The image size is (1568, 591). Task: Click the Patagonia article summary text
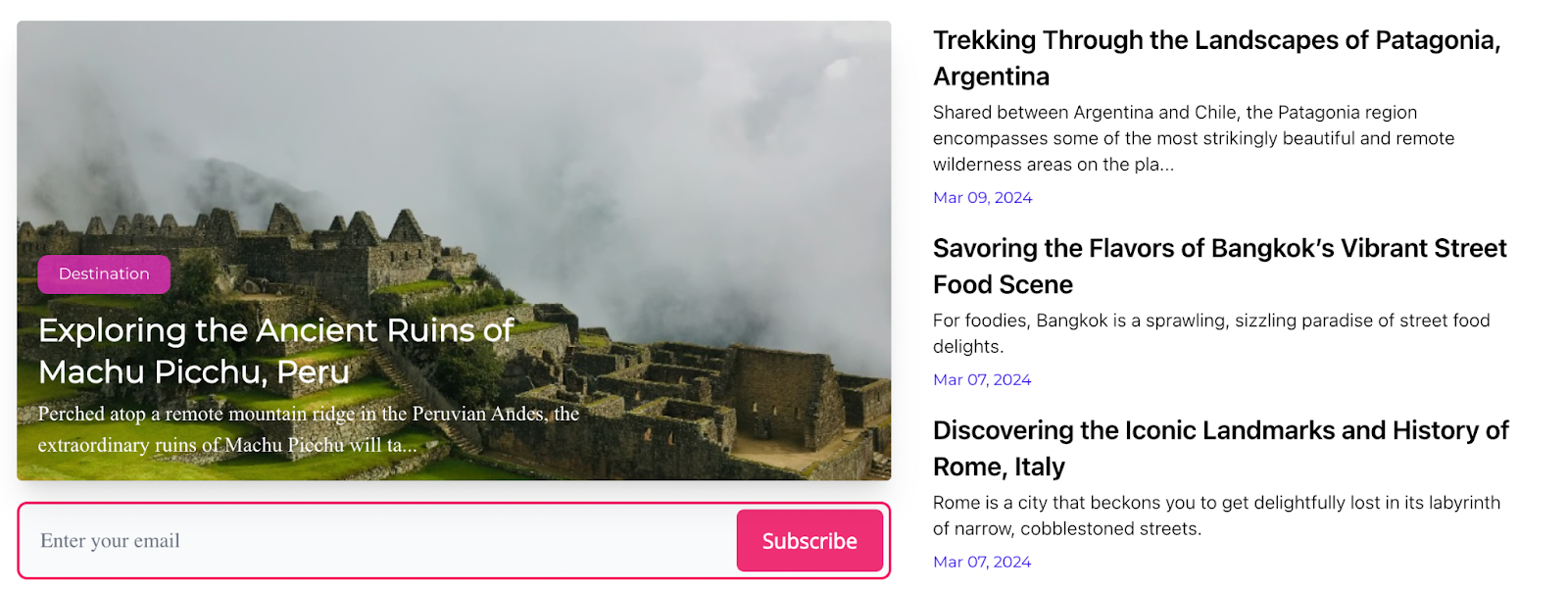click(x=1193, y=138)
